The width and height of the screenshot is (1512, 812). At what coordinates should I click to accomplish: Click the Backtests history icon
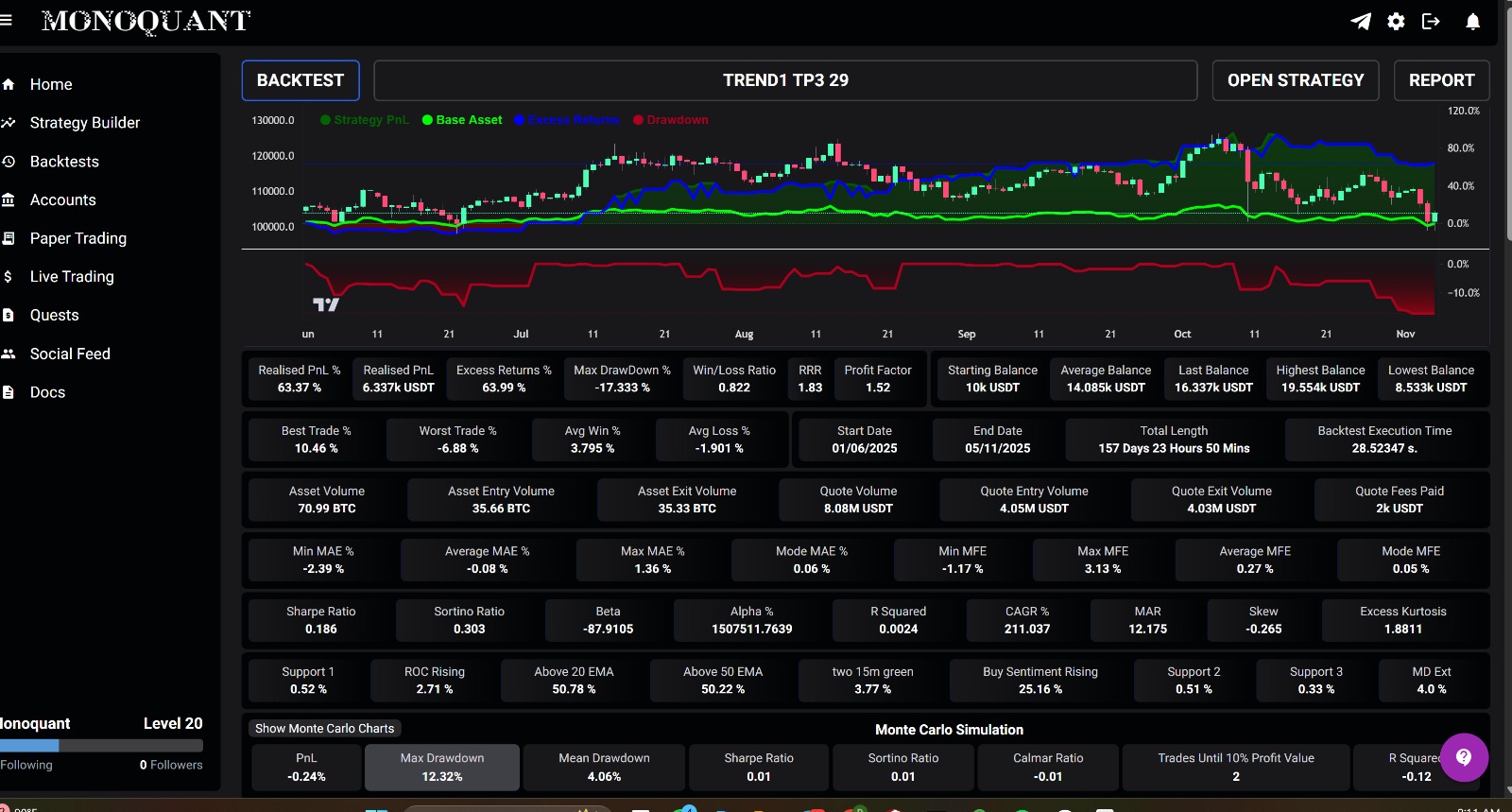9,162
